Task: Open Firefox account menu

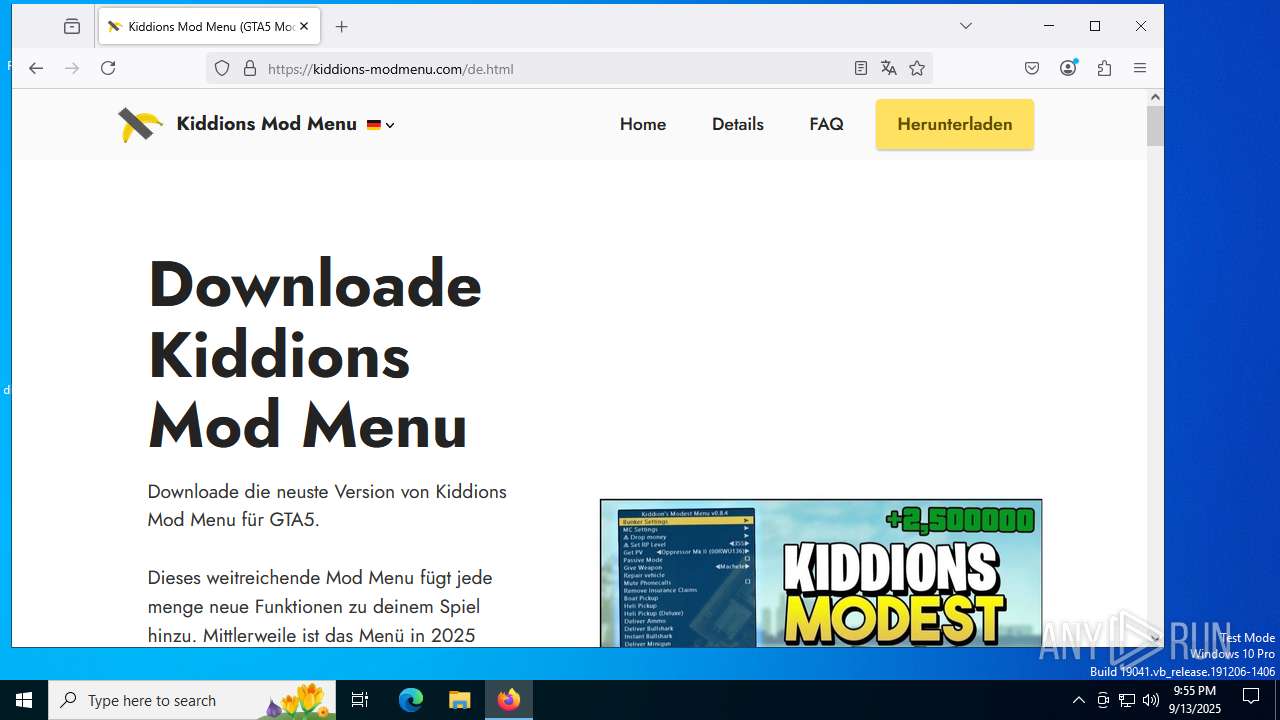Action: tap(1068, 68)
